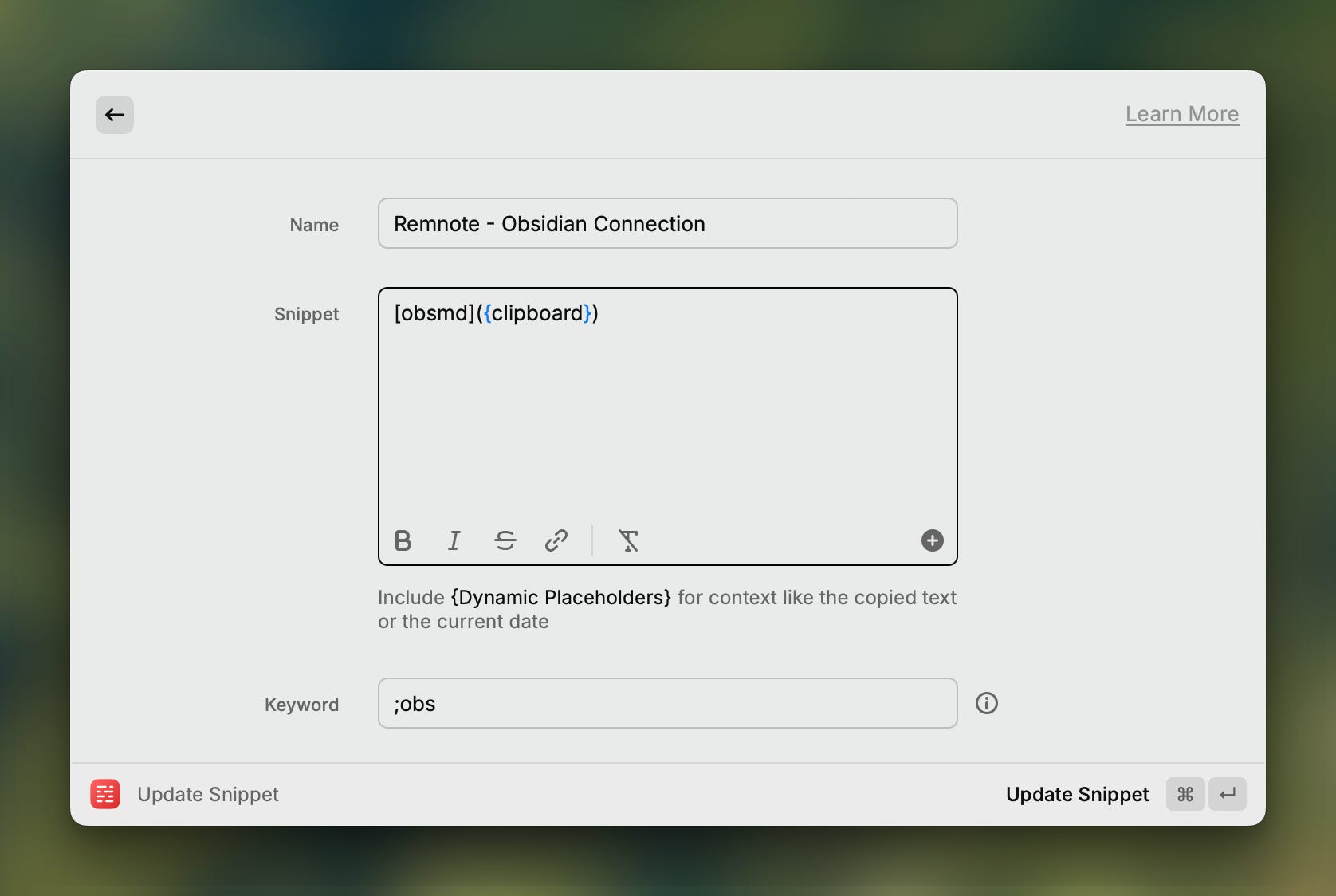This screenshot has width=1336, height=896.
Task: Open the plus dynamic placeholder menu
Action: [933, 540]
